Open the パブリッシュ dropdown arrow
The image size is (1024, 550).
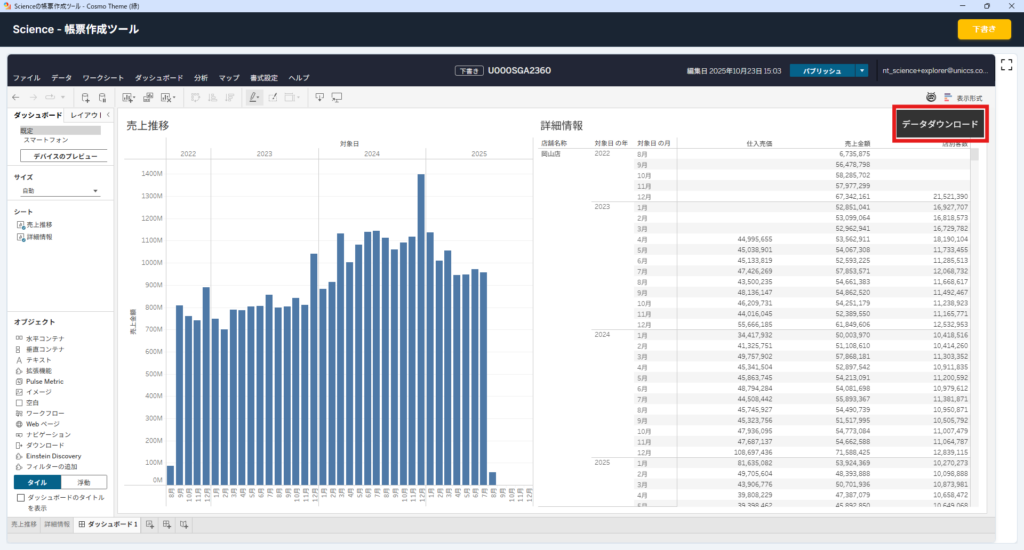(862, 71)
